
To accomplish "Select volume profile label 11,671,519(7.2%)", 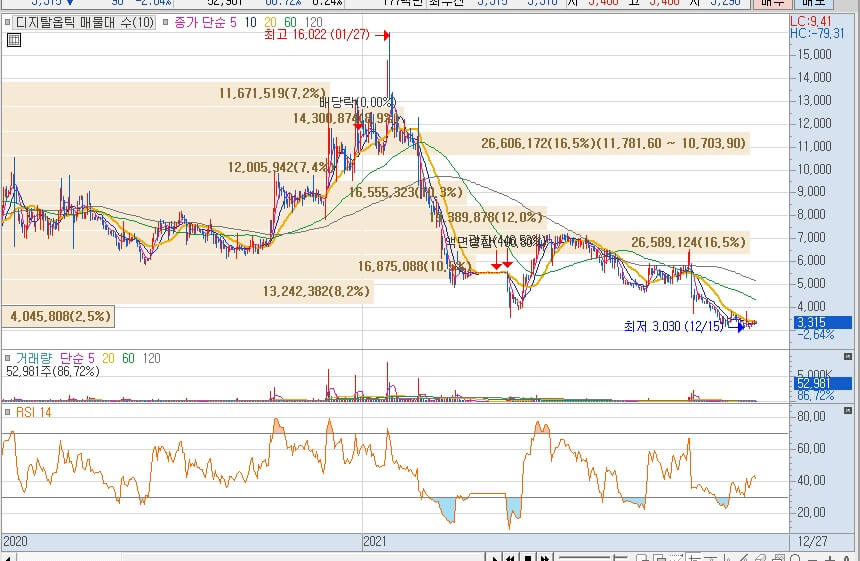I will 273,93.
